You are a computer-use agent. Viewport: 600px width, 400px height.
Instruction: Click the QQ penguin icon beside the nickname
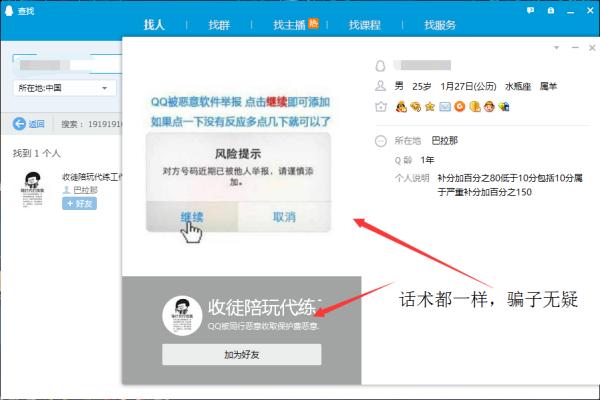point(380,66)
